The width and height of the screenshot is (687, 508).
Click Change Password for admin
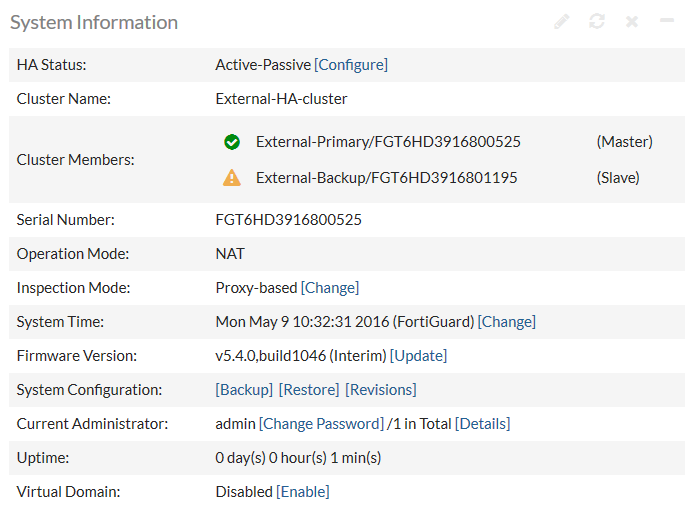(321, 423)
